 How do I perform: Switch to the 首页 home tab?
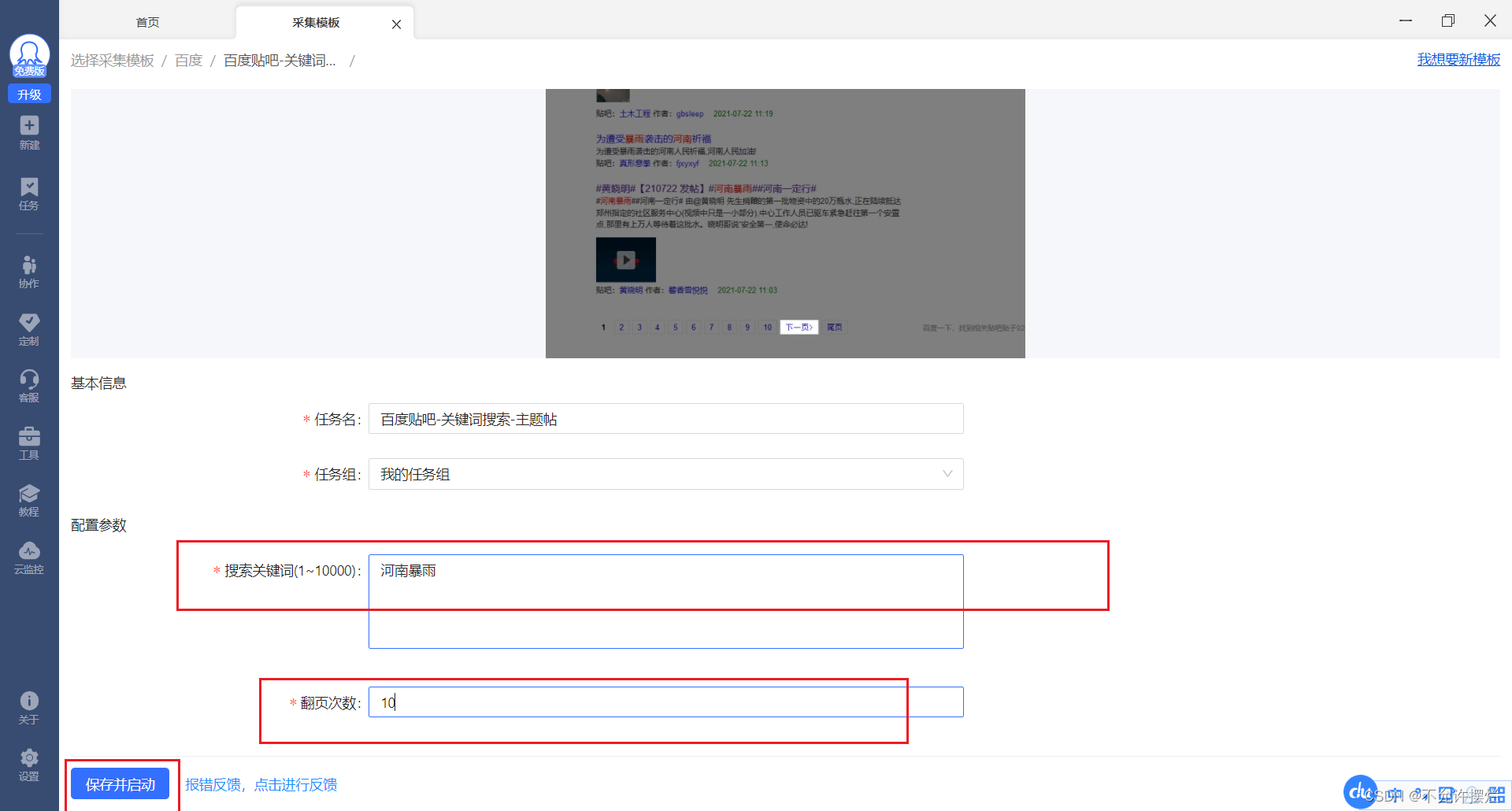148,22
